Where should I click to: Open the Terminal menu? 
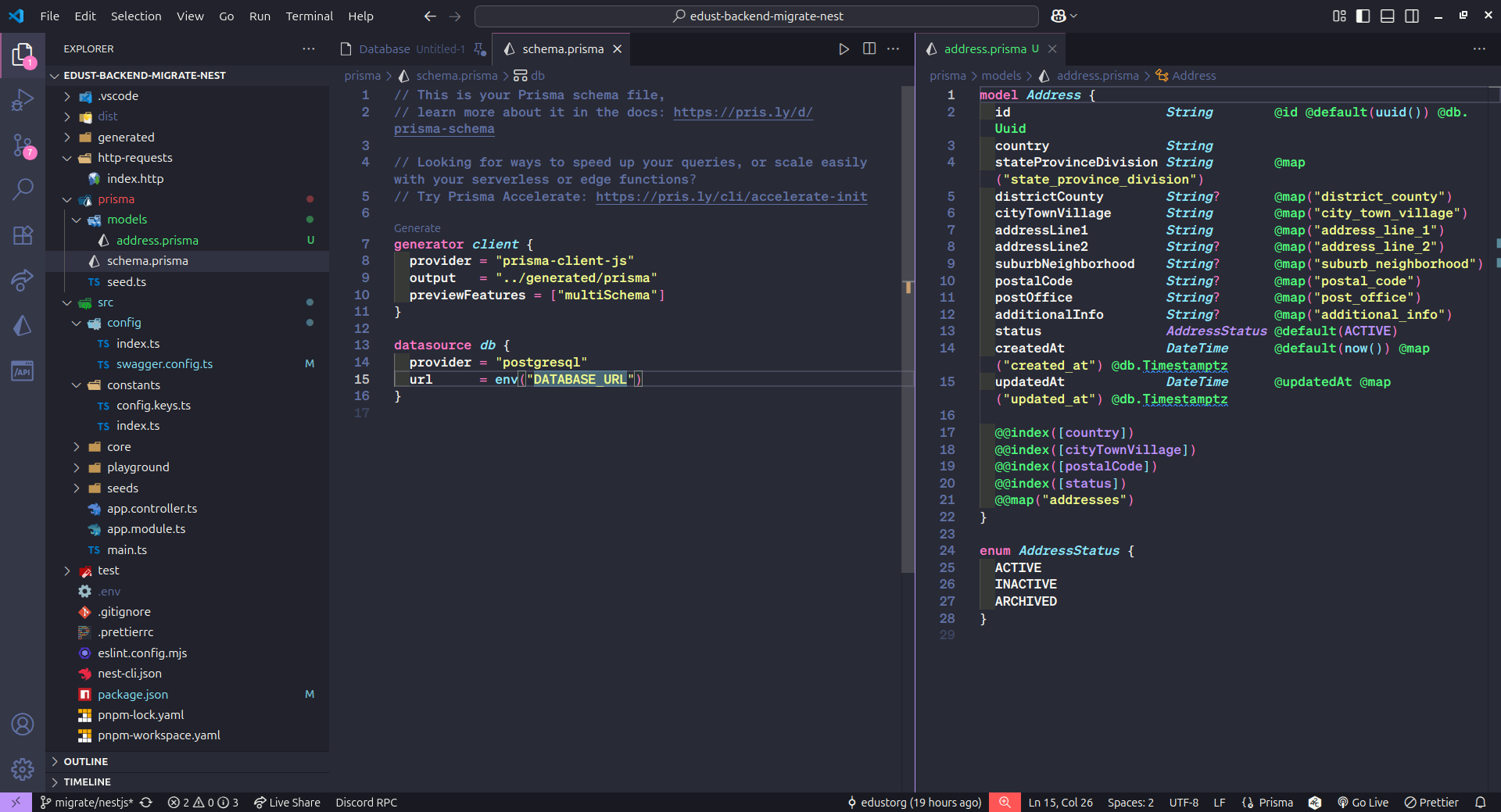(x=309, y=16)
